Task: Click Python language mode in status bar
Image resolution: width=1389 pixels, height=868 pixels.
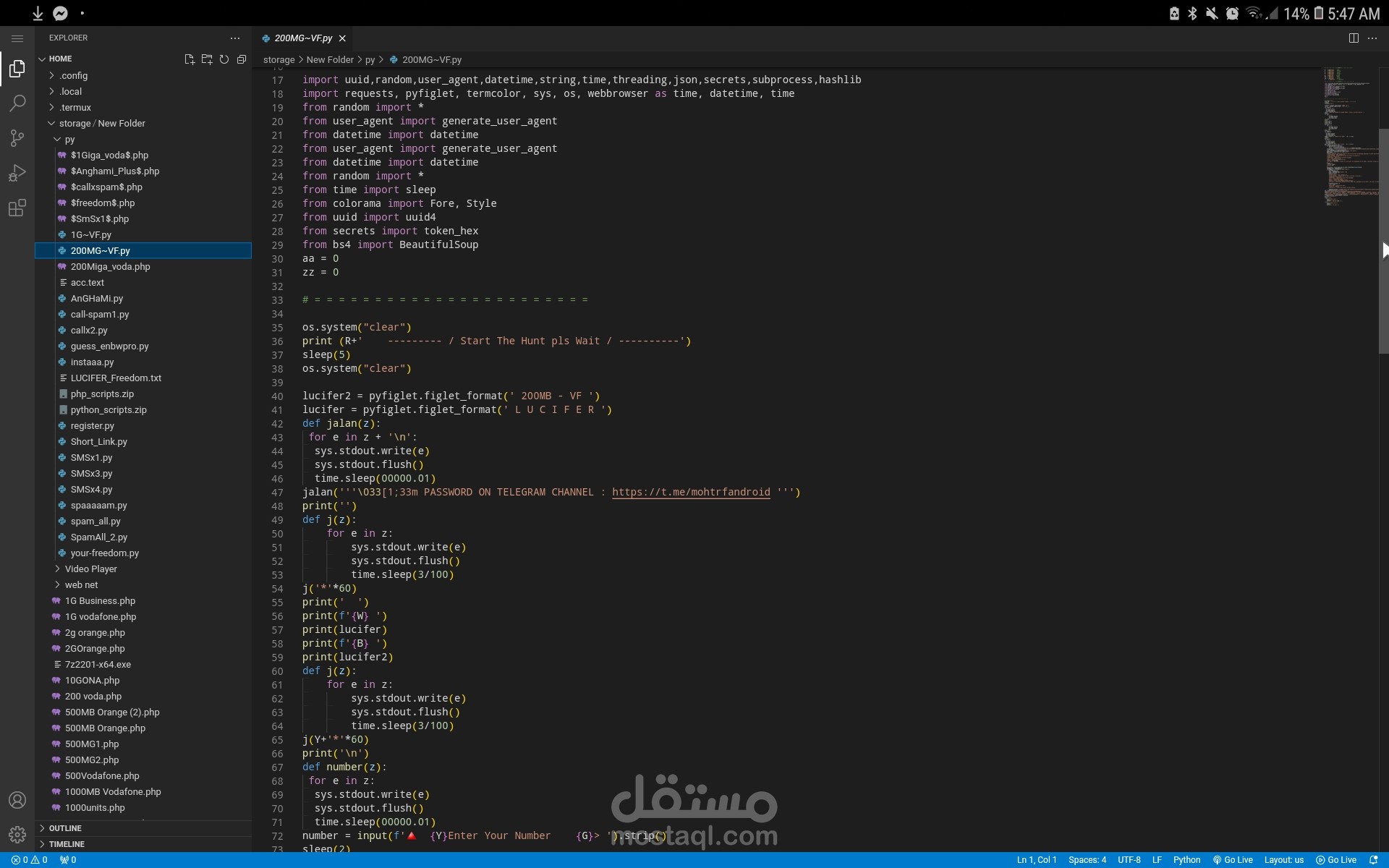Action: 1186,860
